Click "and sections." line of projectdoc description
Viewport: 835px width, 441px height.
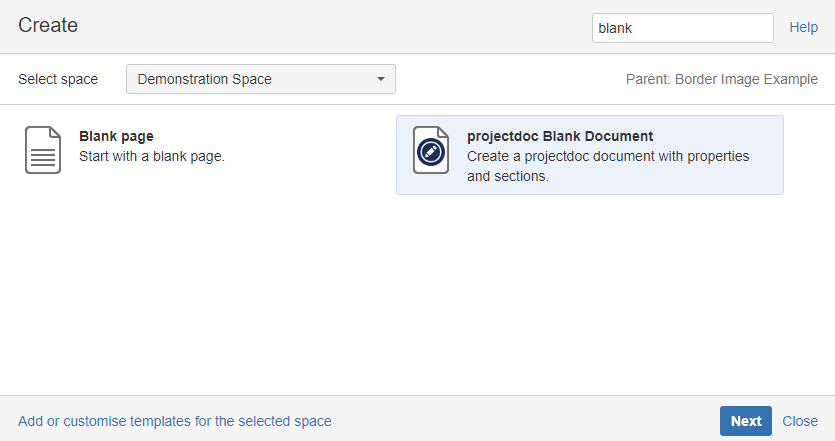click(508, 177)
